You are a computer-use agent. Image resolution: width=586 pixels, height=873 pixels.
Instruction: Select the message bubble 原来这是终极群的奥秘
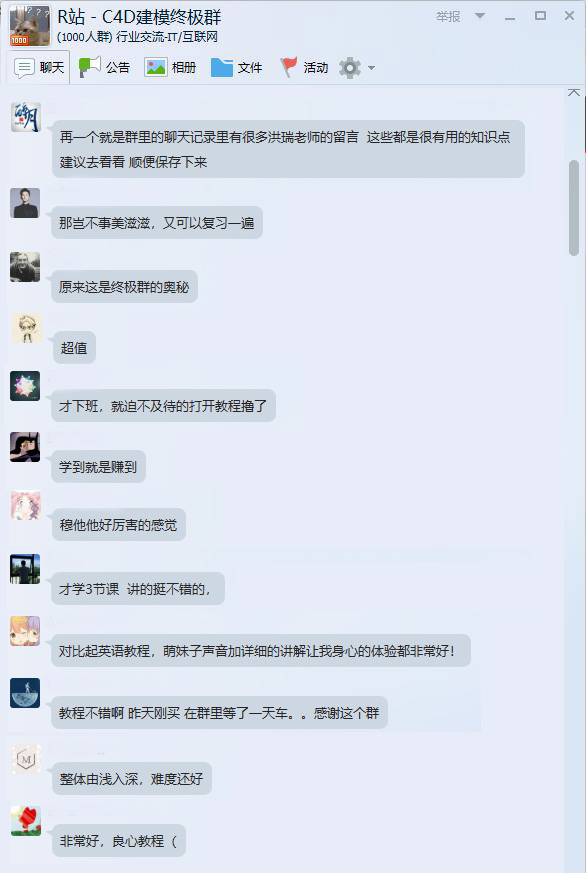[125, 287]
